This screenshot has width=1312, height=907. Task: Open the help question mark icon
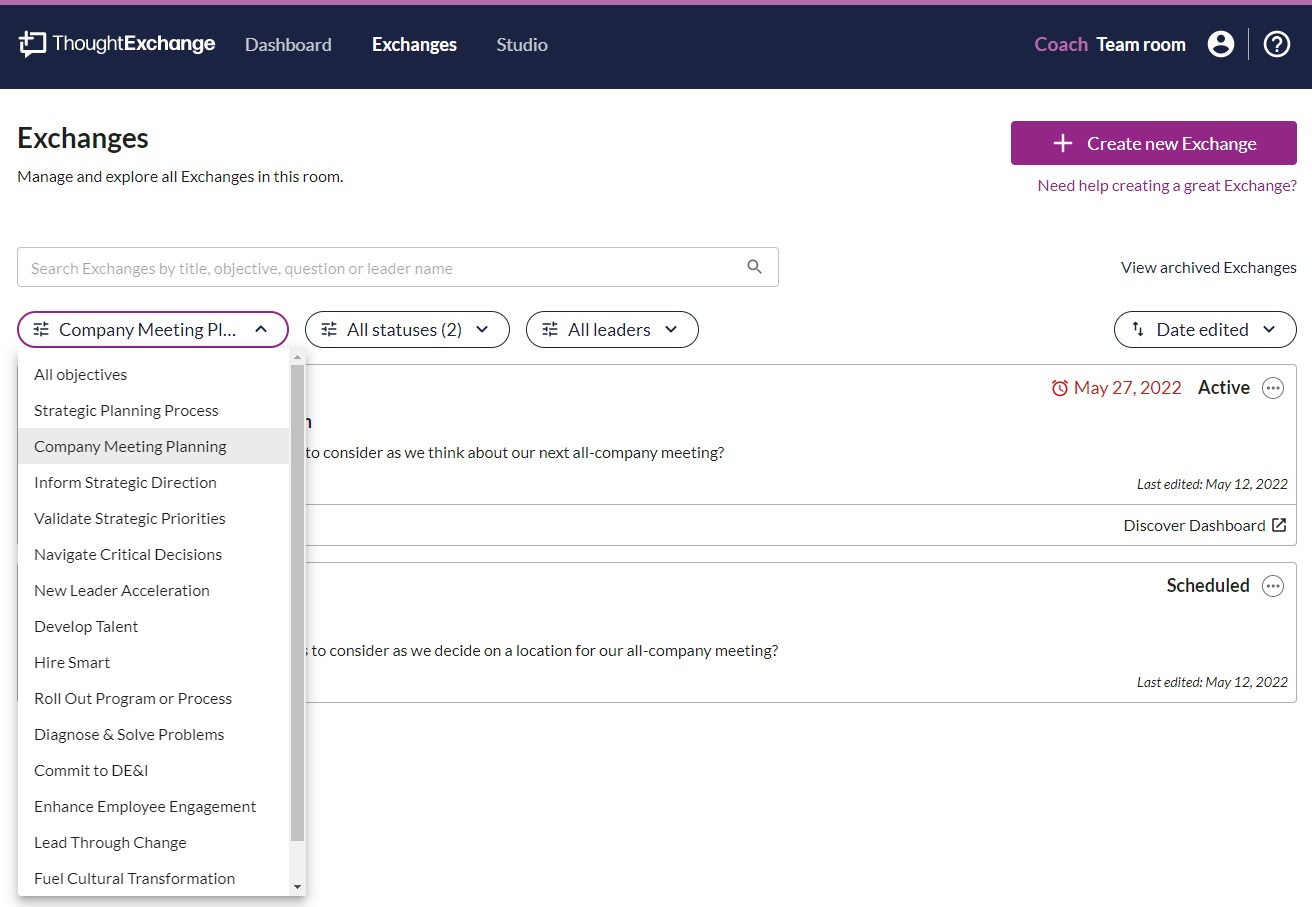pos(1277,44)
